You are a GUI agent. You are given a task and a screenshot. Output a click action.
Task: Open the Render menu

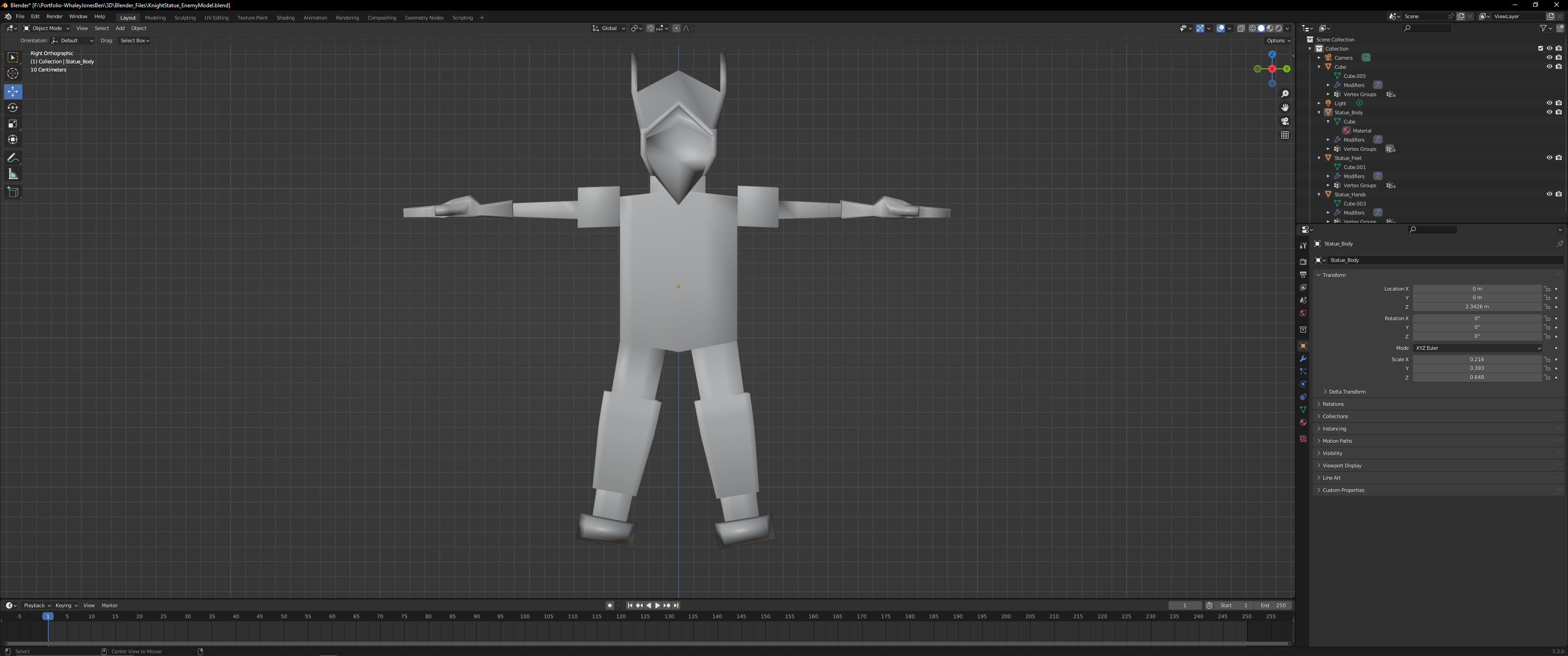click(54, 16)
